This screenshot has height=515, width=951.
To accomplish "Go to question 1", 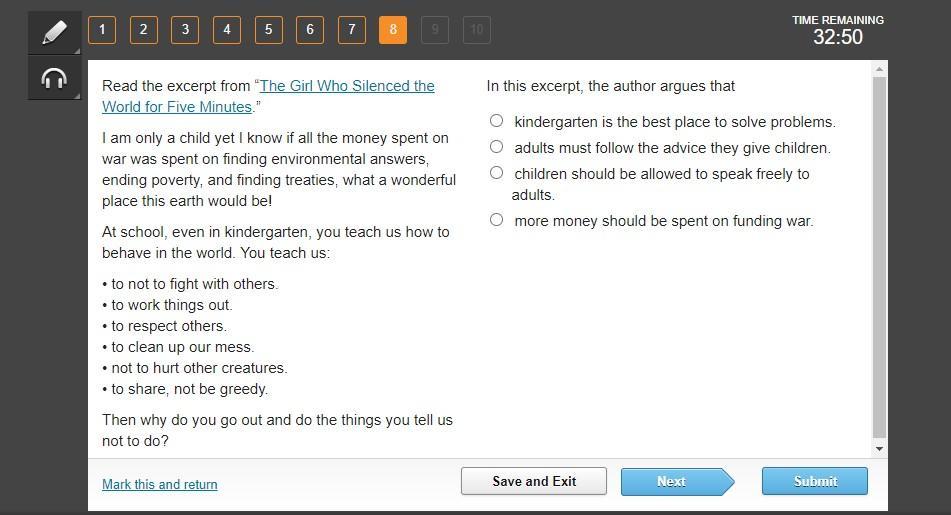I will pos(102,30).
